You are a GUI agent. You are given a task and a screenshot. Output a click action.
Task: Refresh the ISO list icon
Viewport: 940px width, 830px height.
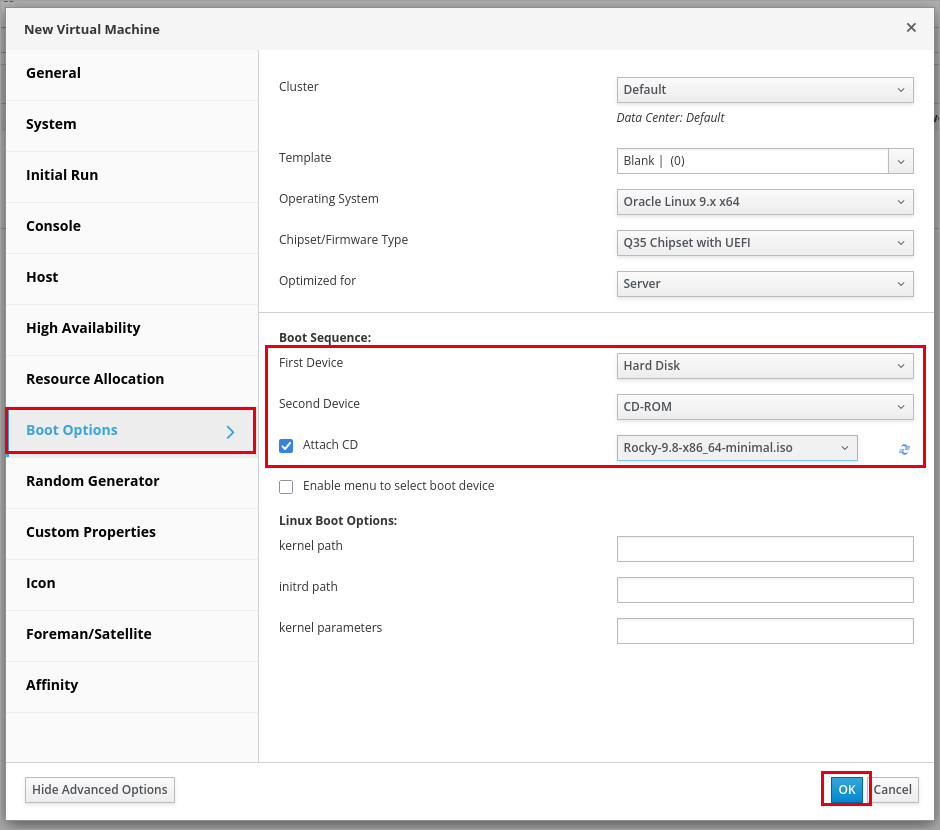tap(904, 449)
